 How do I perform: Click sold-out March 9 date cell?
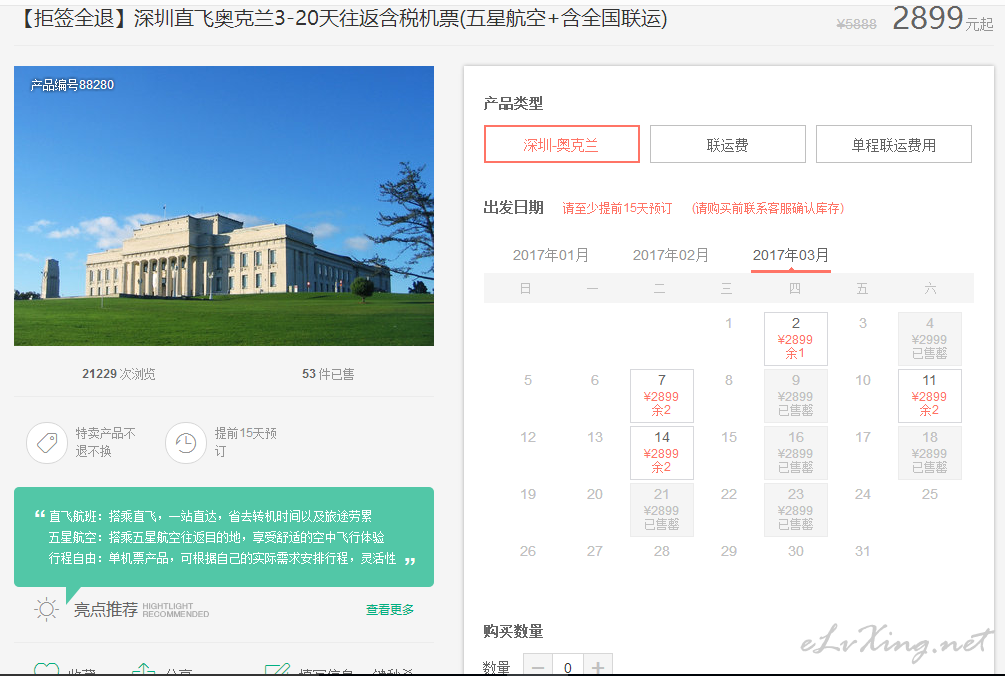point(795,395)
